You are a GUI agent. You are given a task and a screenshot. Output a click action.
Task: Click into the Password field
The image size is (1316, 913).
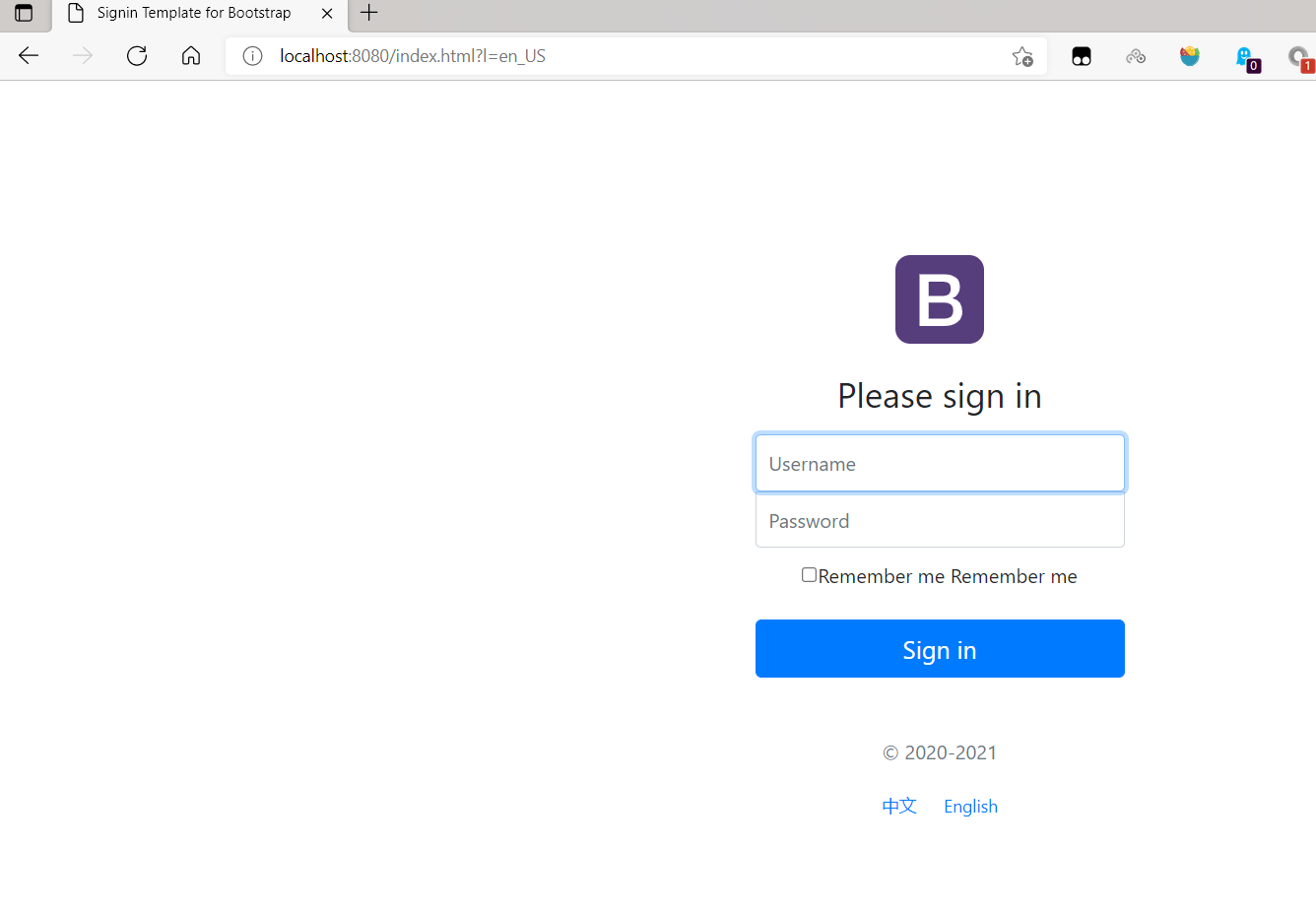pyautogui.click(x=940, y=521)
